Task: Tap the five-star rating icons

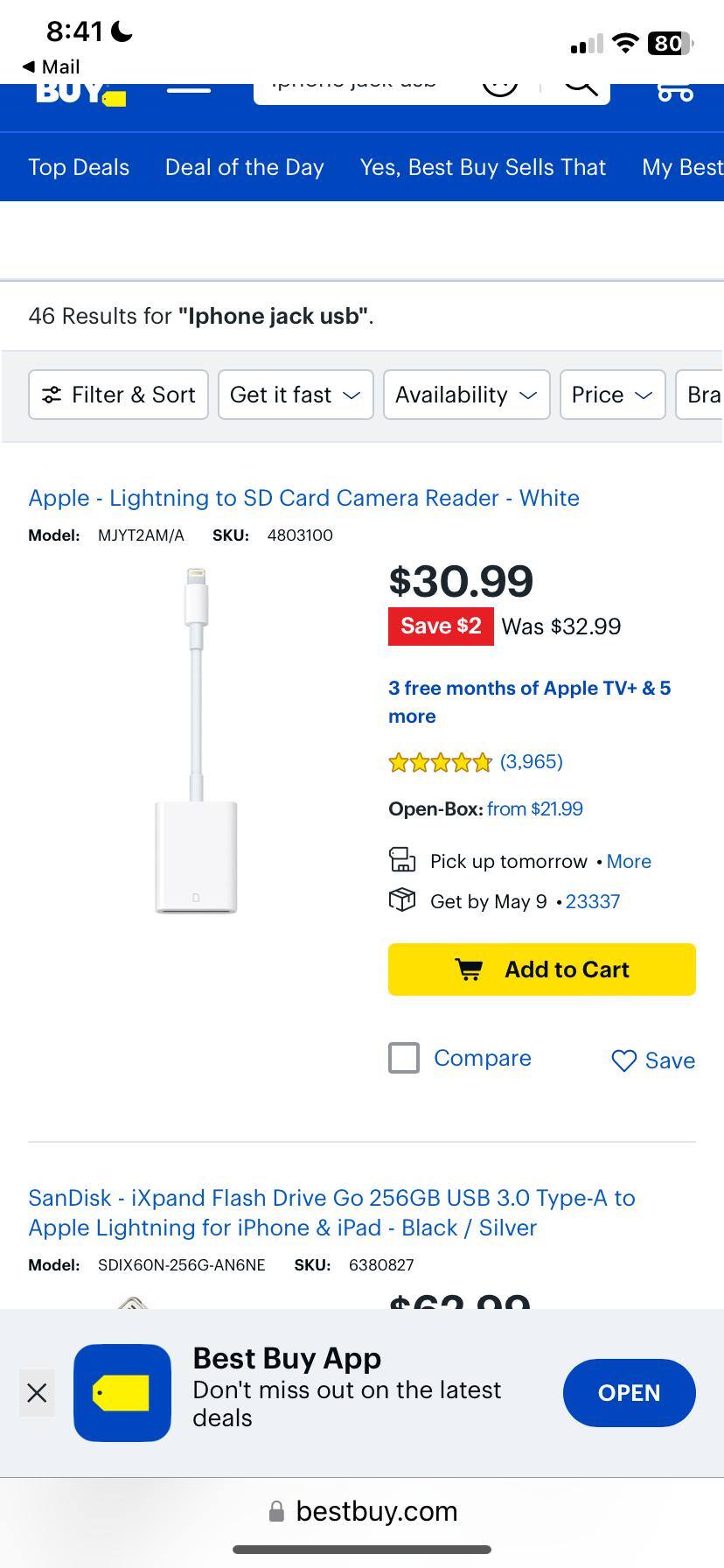Action: 440,762
